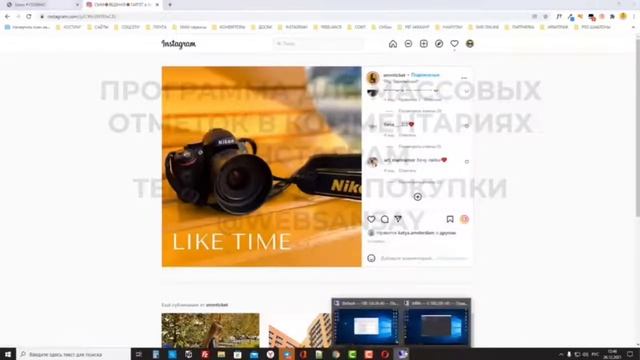640x360 pixels.
Task: Show hidden system tray icons chevron
Action: [x=561, y=354]
